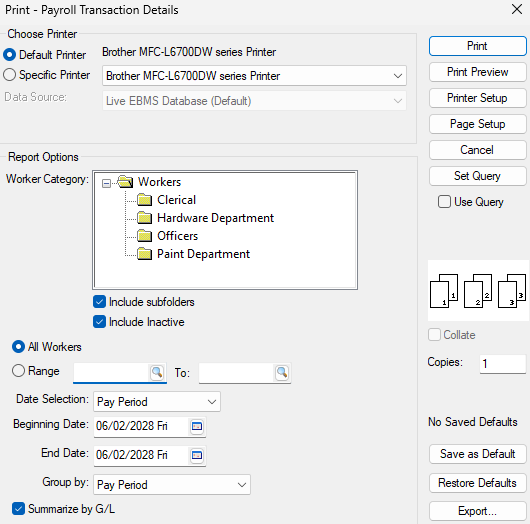
Task: Click into the Copies input field
Action: point(503,364)
